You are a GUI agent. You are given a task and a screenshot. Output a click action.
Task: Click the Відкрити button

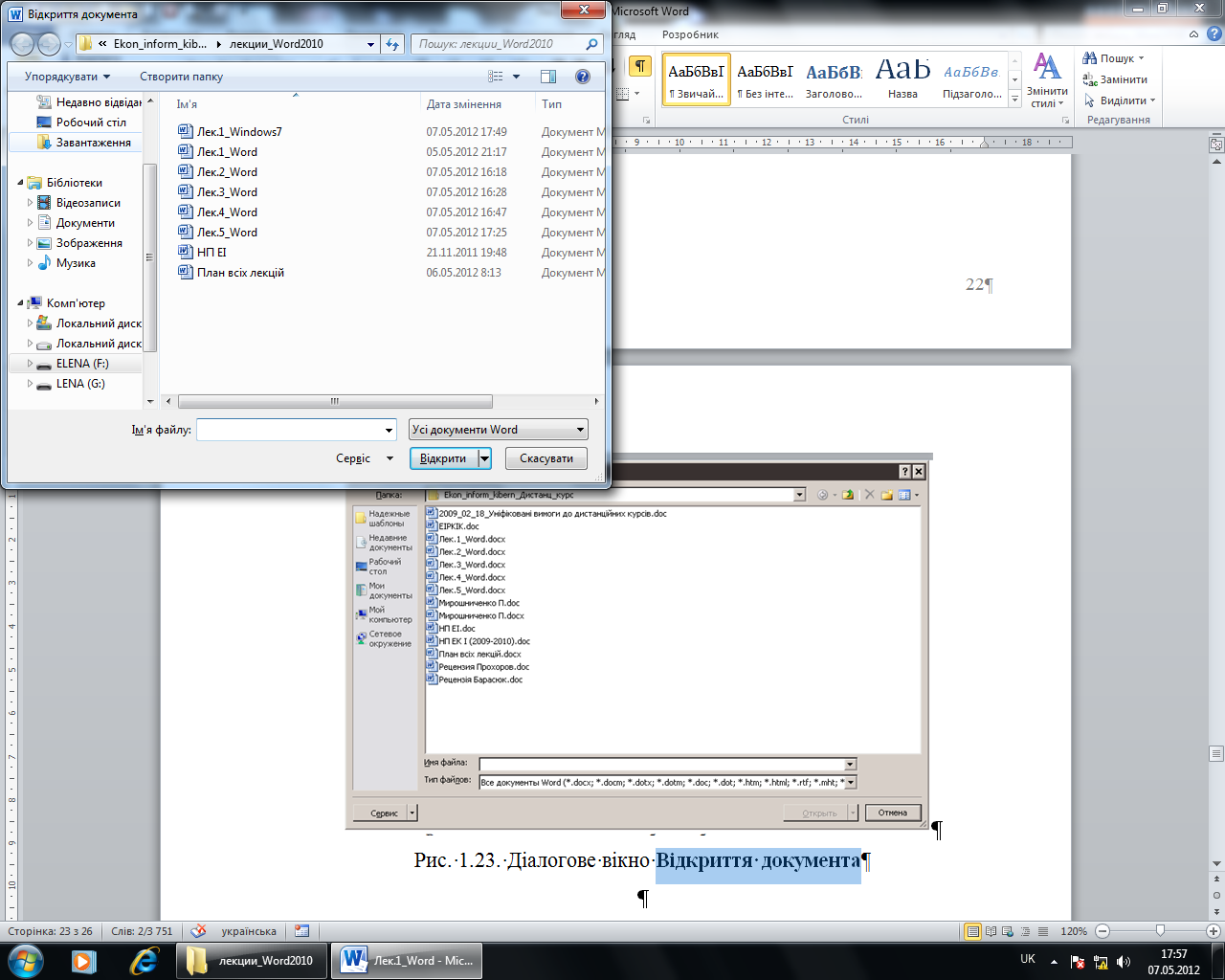pyautogui.click(x=443, y=458)
